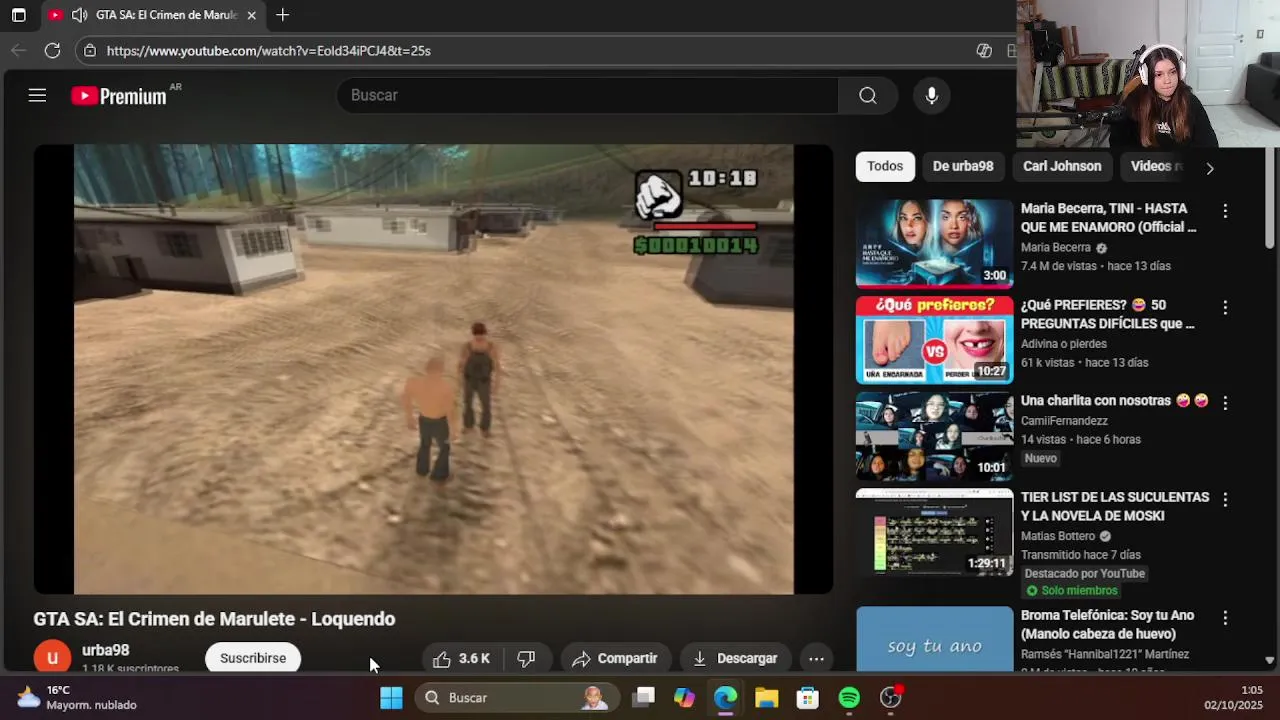Viewport: 1280px width, 720px height.
Task: Open weather widget 16°C Mayorm. nublado
Action: 77,698
